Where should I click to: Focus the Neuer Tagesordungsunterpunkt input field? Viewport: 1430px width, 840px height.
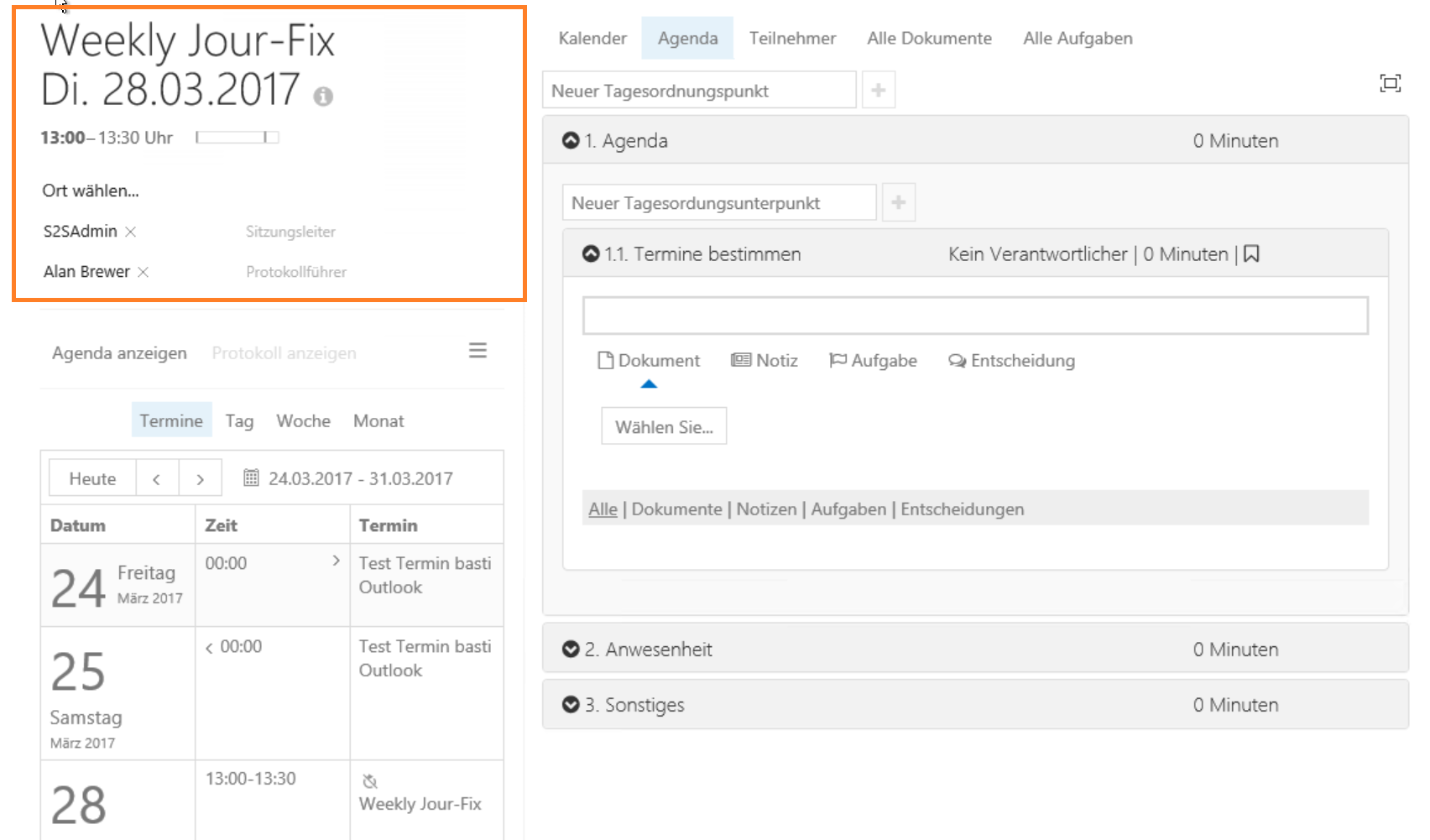pyautogui.click(x=719, y=202)
